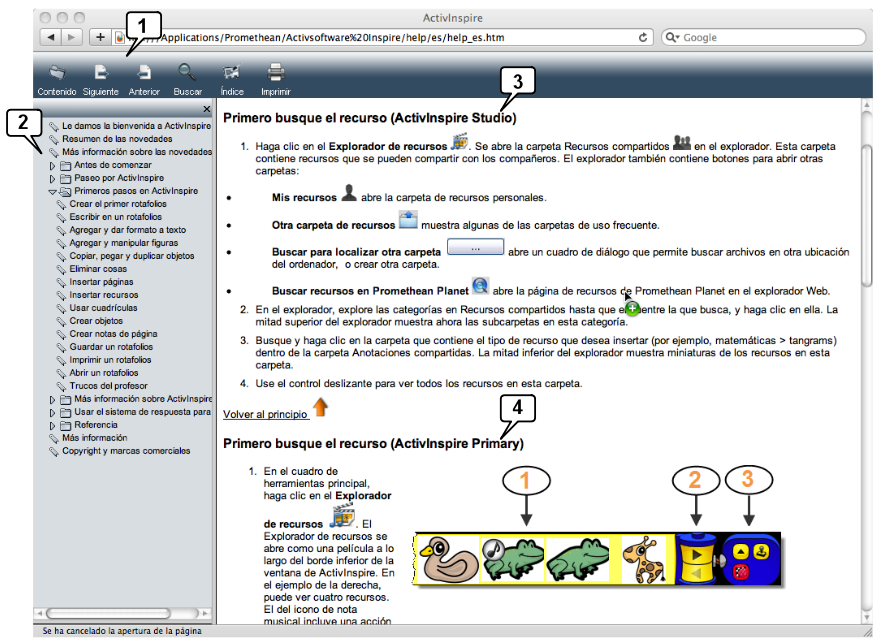Viewport: 875px width, 639px height.
Task: Go to next topic with Siguiente icon
Action: [100, 73]
